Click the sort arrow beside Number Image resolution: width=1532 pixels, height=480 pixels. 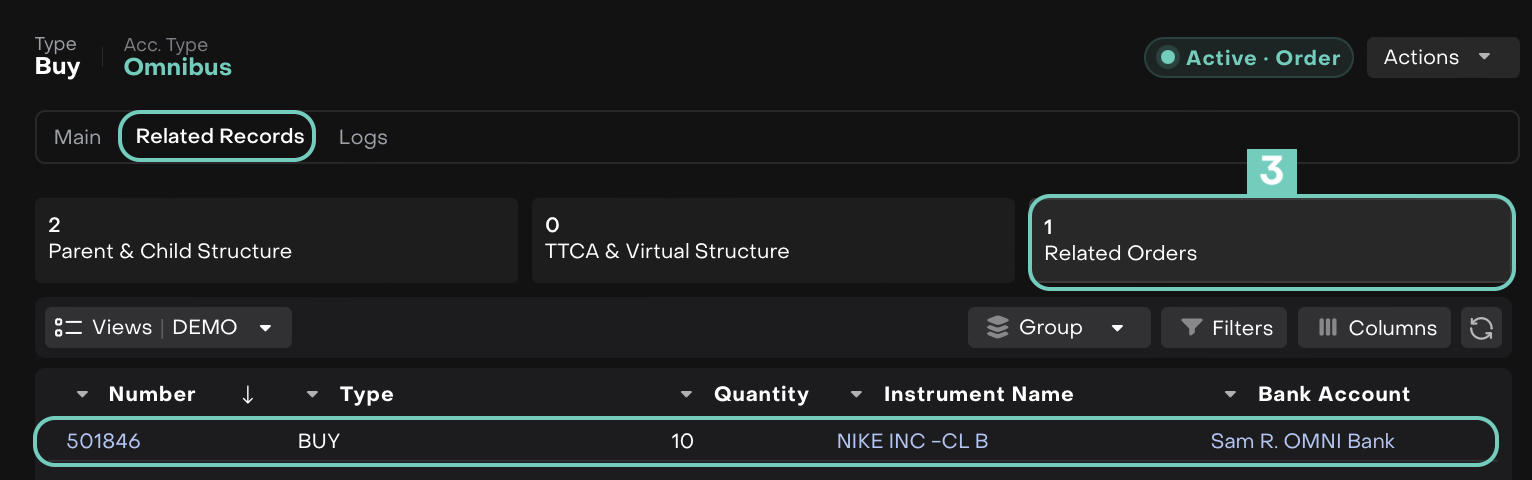248,395
